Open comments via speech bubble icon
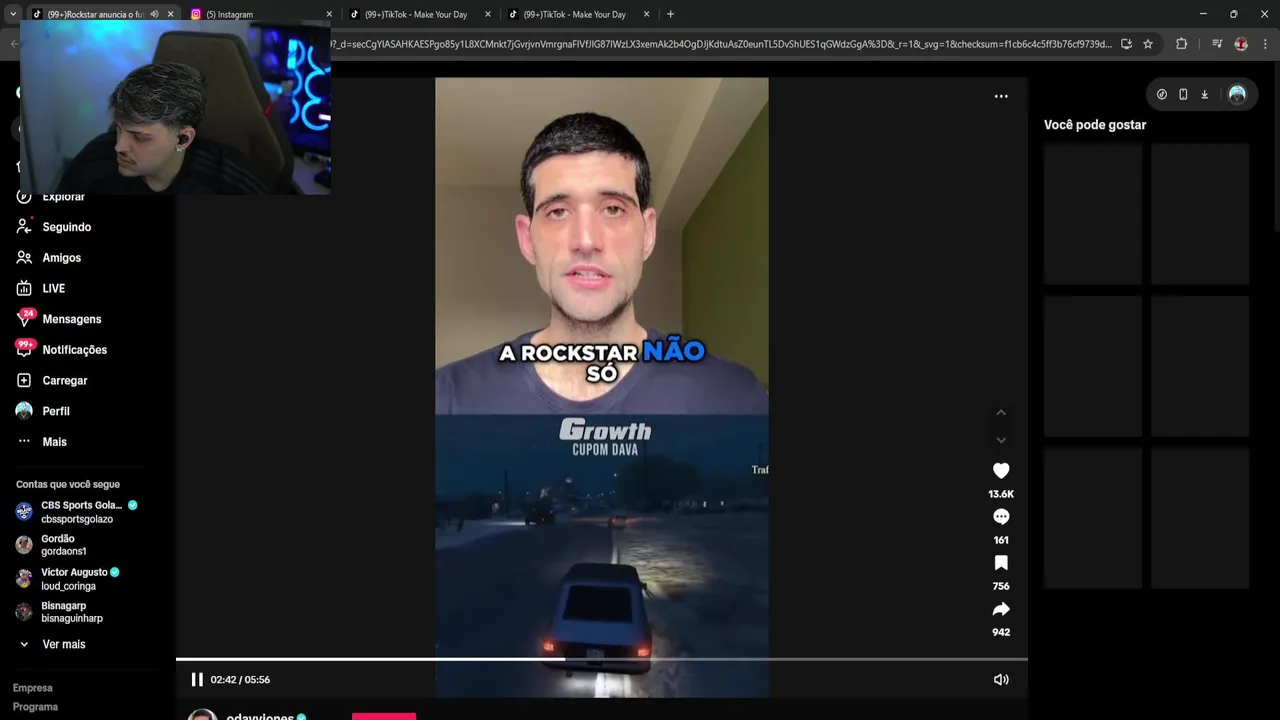1280x720 pixels. point(1001,517)
